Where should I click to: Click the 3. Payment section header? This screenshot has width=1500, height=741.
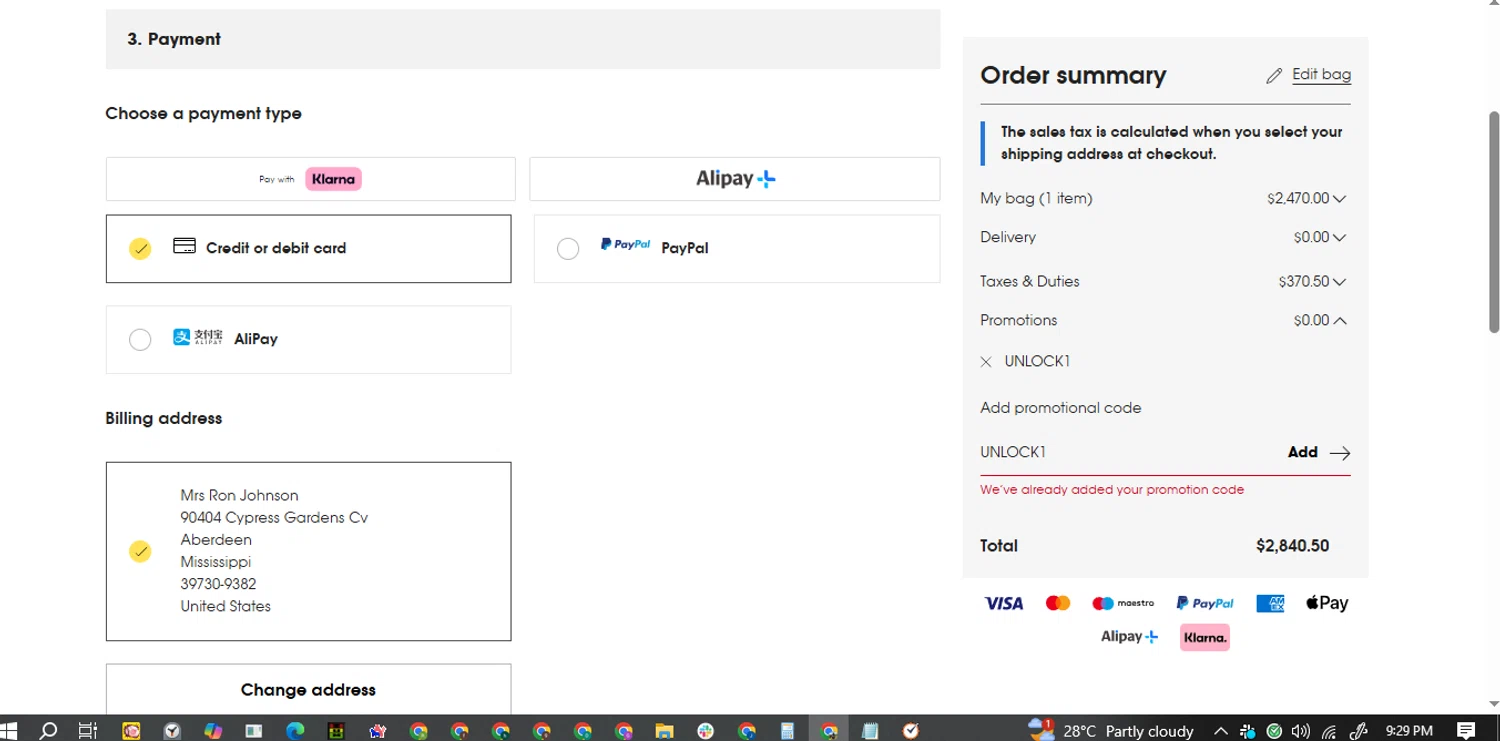pyautogui.click(x=523, y=39)
